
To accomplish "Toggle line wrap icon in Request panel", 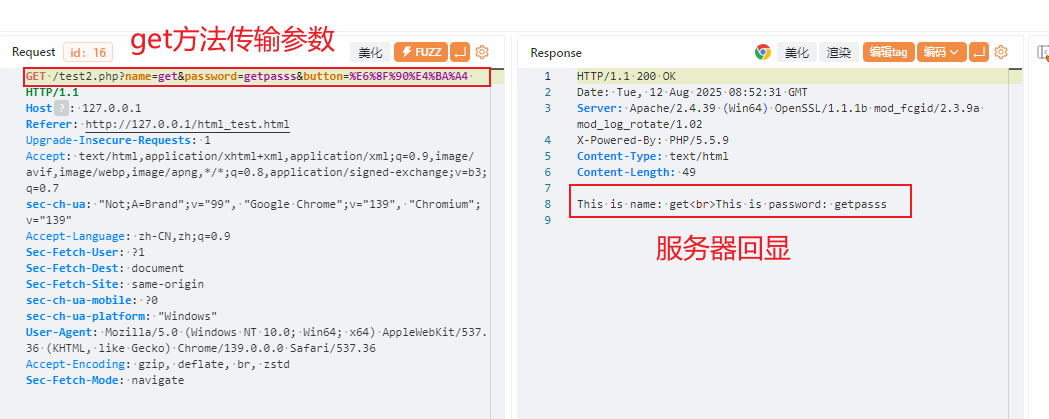I will coord(460,52).
